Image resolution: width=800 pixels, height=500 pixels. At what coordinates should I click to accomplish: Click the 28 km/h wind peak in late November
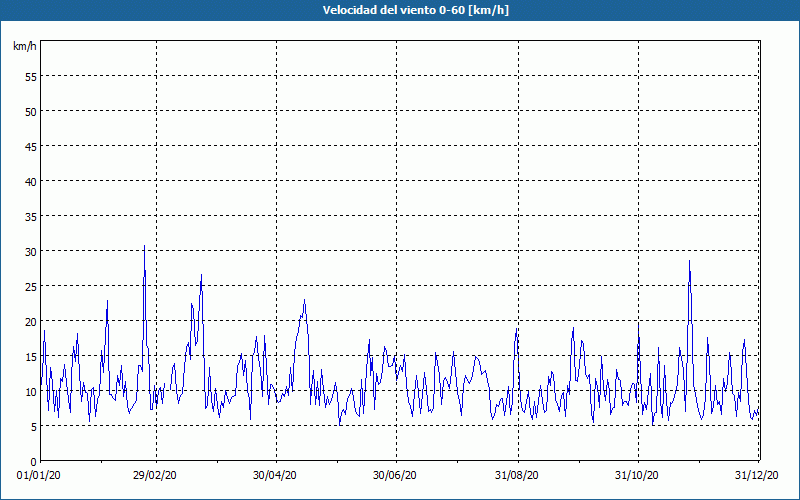pos(689,261)
